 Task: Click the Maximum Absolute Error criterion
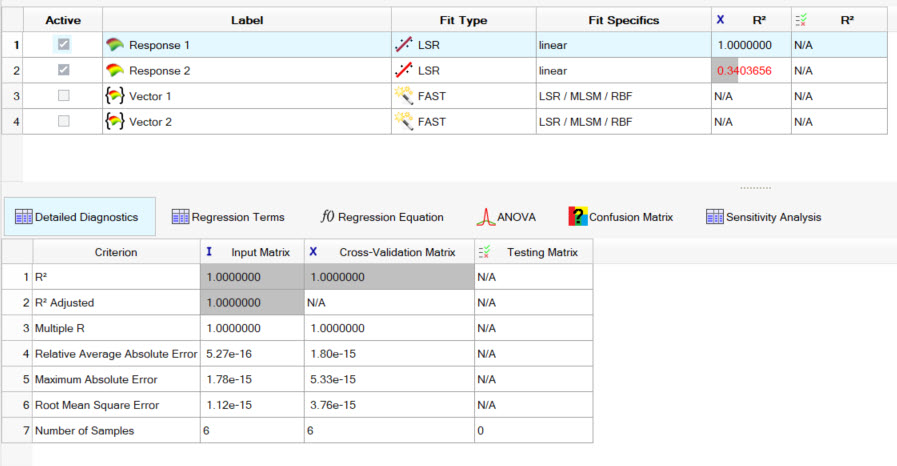(x=116, y=380)
